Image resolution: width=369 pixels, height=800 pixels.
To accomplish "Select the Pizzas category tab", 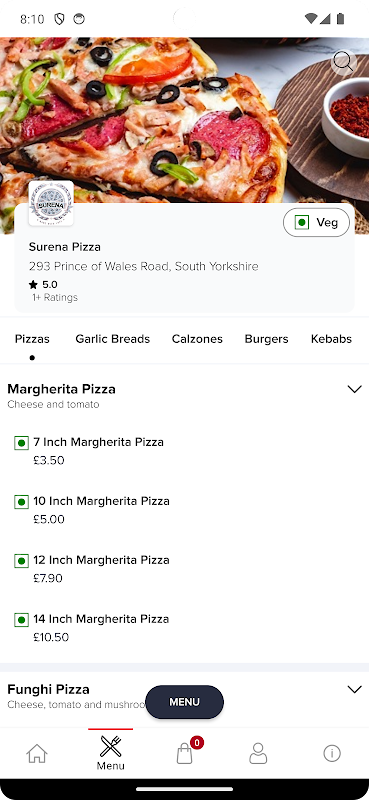I will tap(32, 339).
